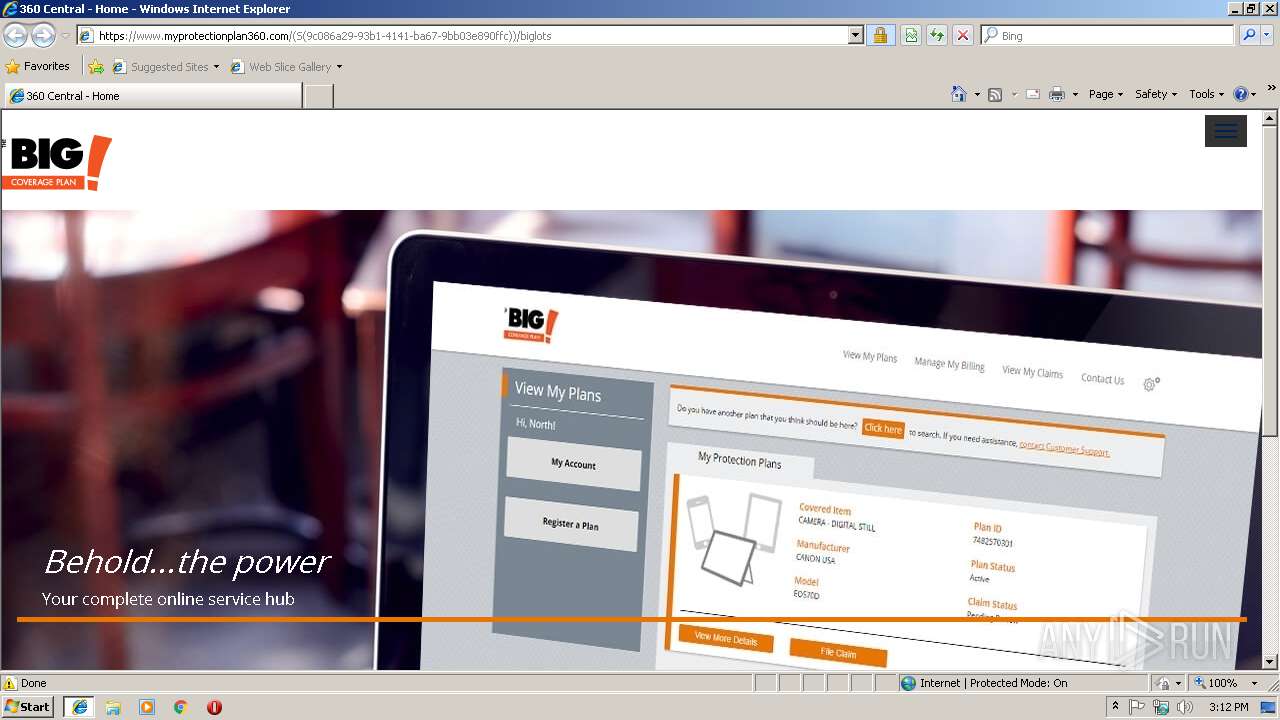Click the Behold...the power banner heading
1280x720 pixels.
pos(187,562)
